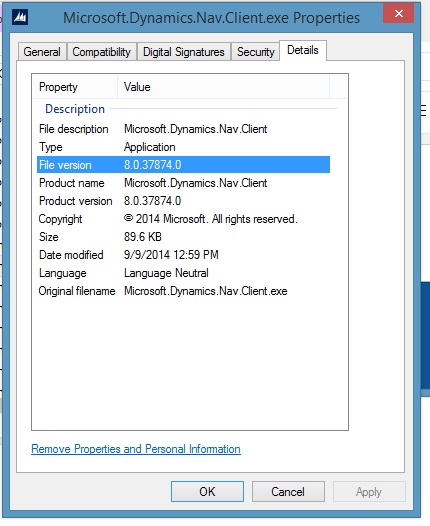Select the Security tab
430x526 pixels.
(255, 52)
